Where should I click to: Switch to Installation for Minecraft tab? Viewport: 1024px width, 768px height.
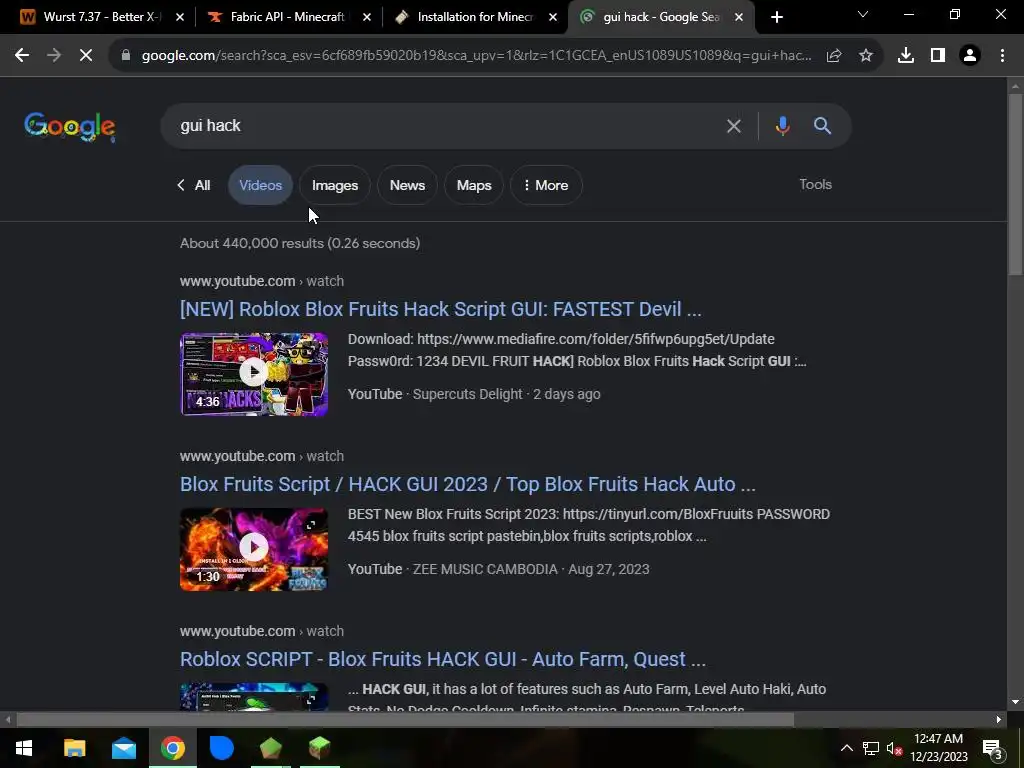[475, 17]
